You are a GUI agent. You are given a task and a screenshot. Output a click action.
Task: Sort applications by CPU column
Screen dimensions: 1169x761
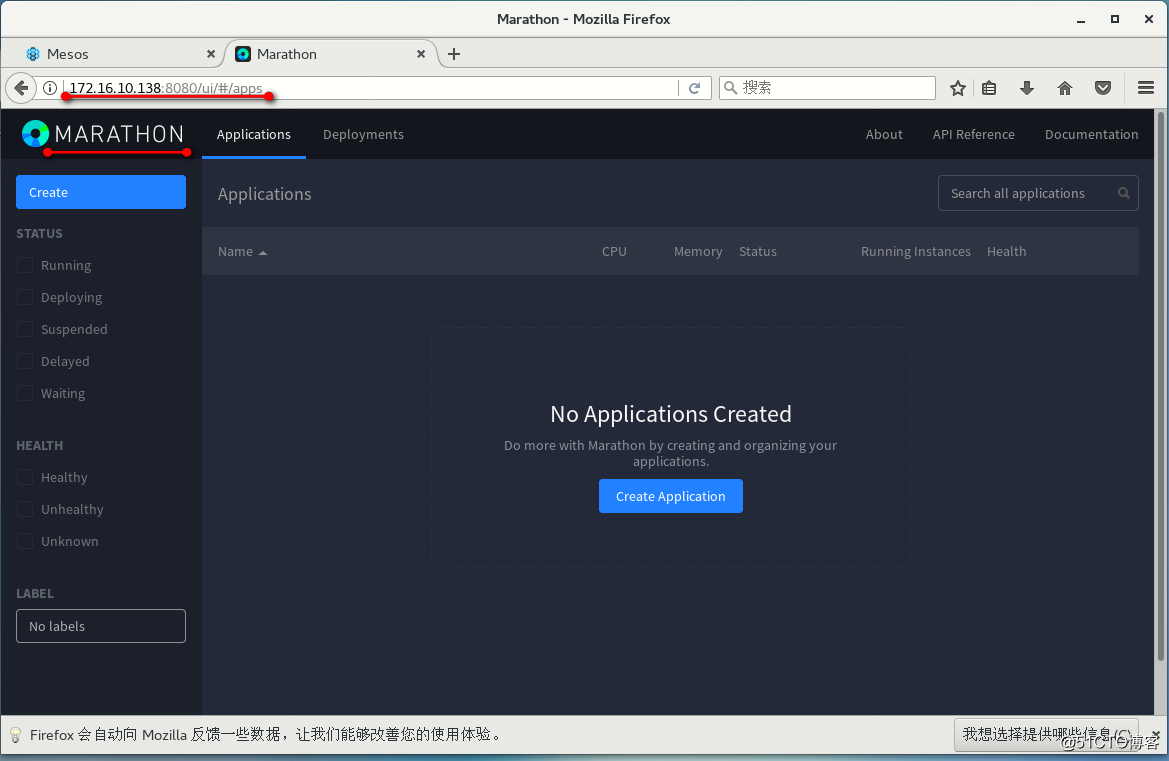click(x=614, y=251)
